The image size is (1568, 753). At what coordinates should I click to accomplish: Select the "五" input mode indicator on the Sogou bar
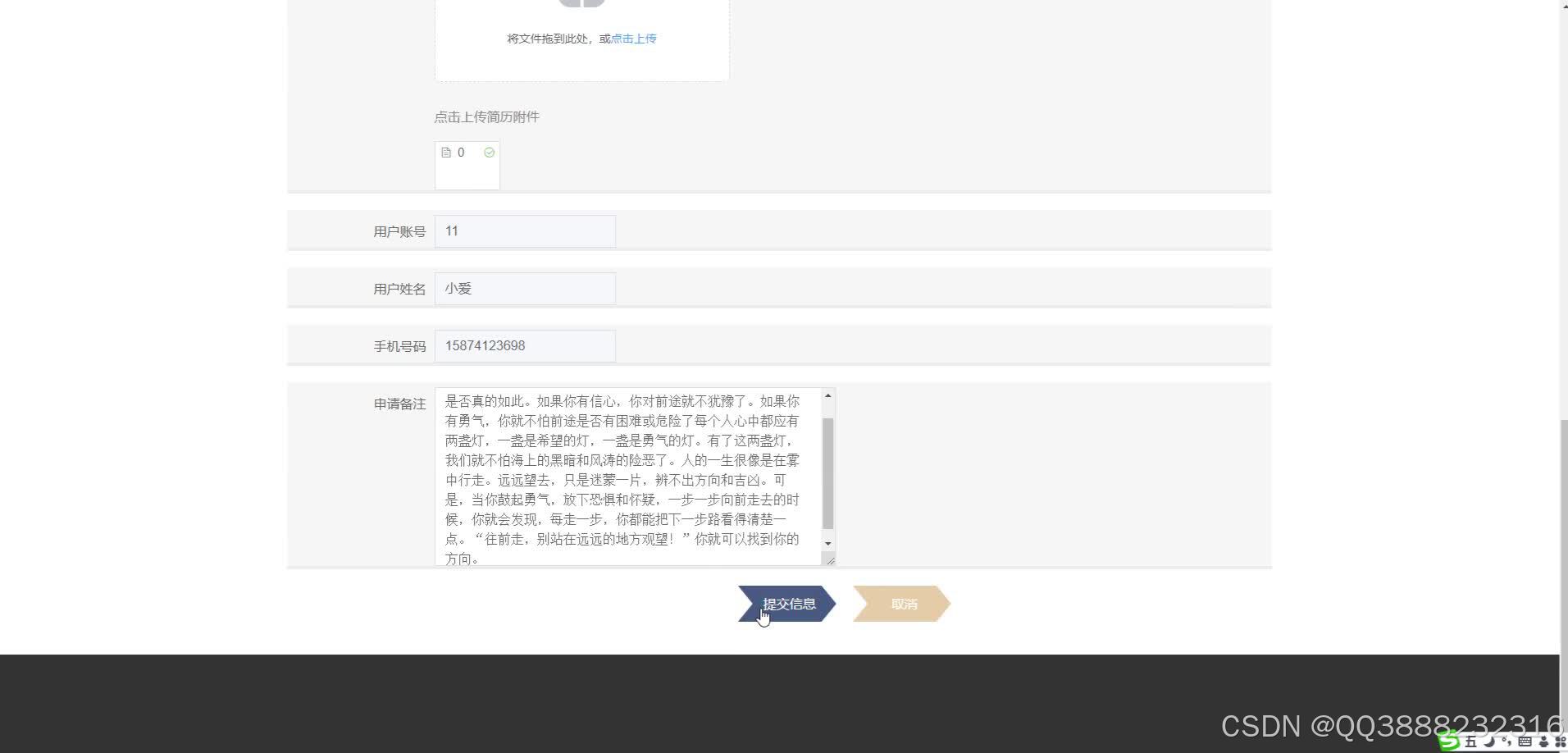coord(1471,742)
